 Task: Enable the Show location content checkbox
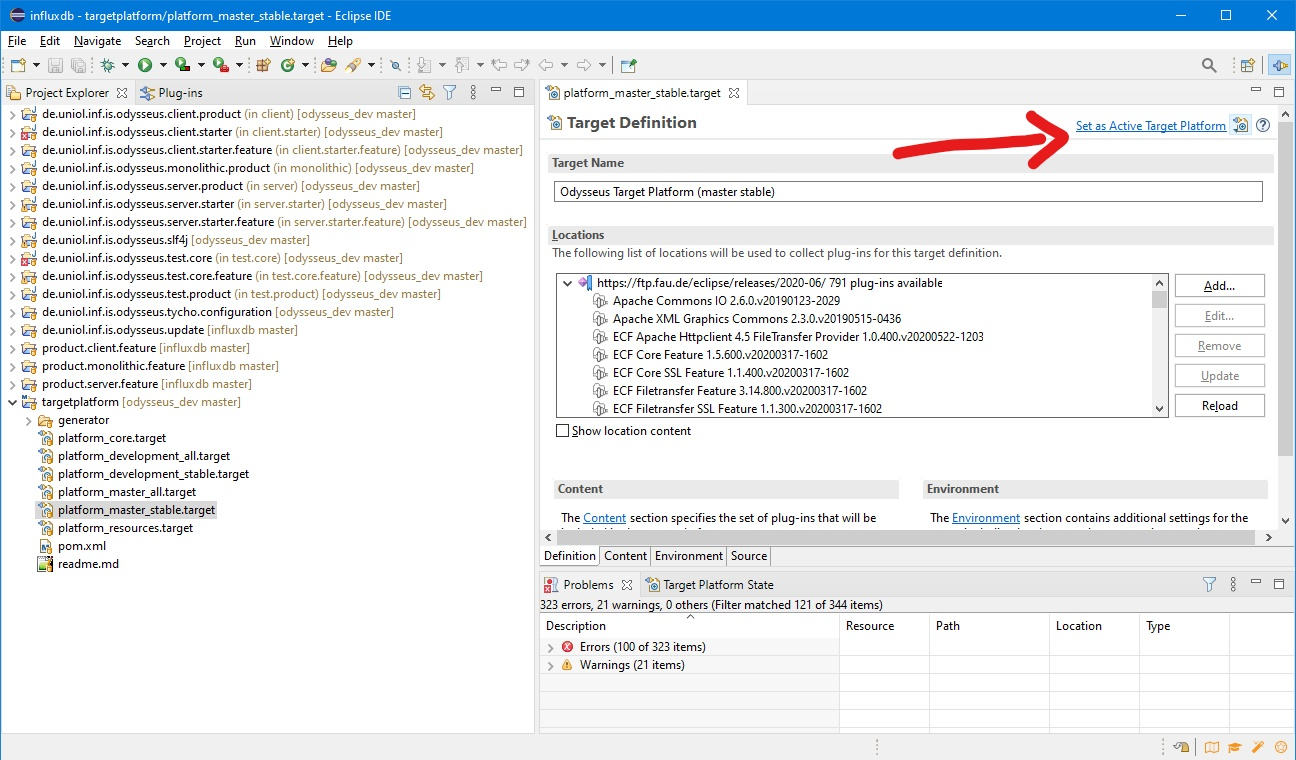(x=563, y=431)
